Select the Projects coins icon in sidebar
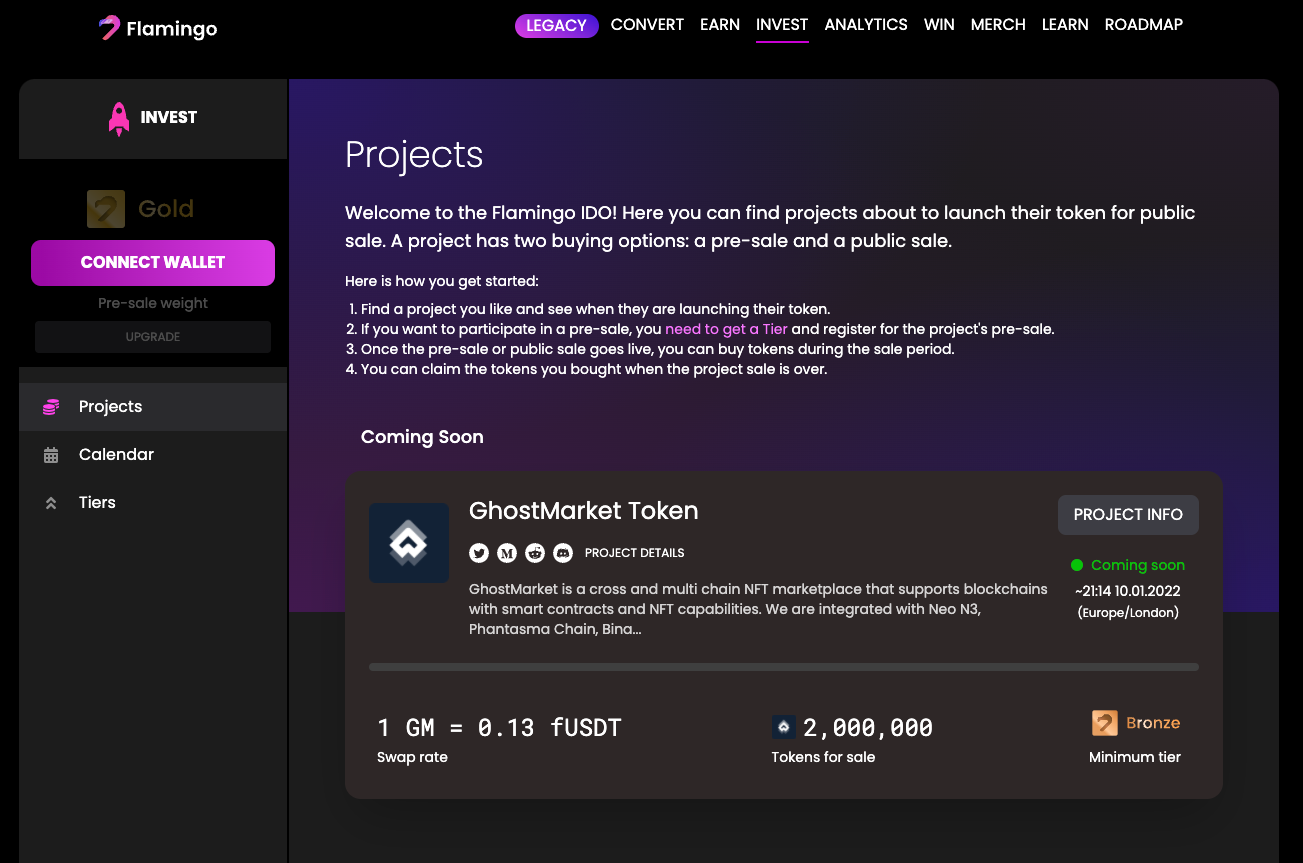Viewport: 1303px width, 863px height. 51,407
